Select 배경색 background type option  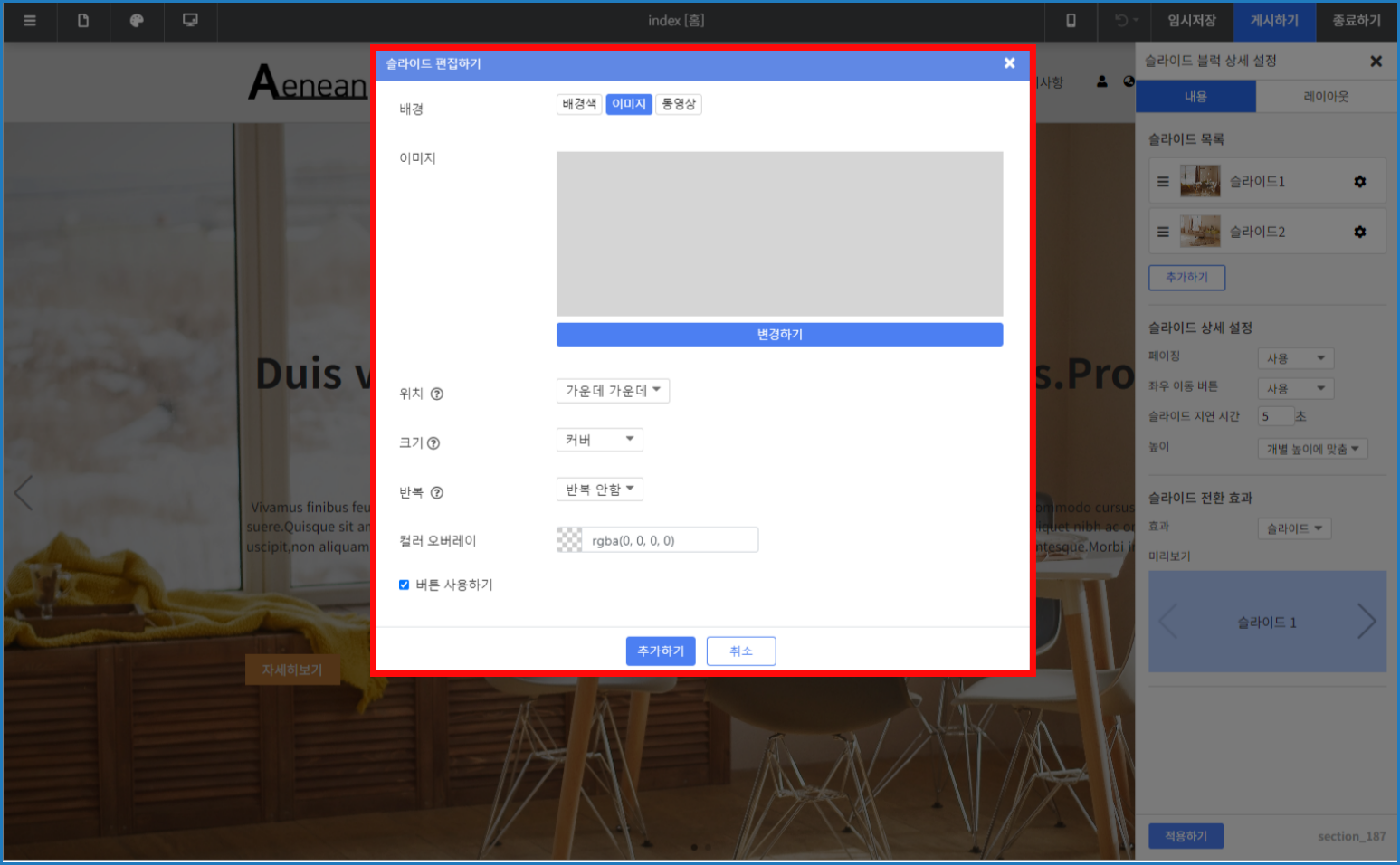579,105
